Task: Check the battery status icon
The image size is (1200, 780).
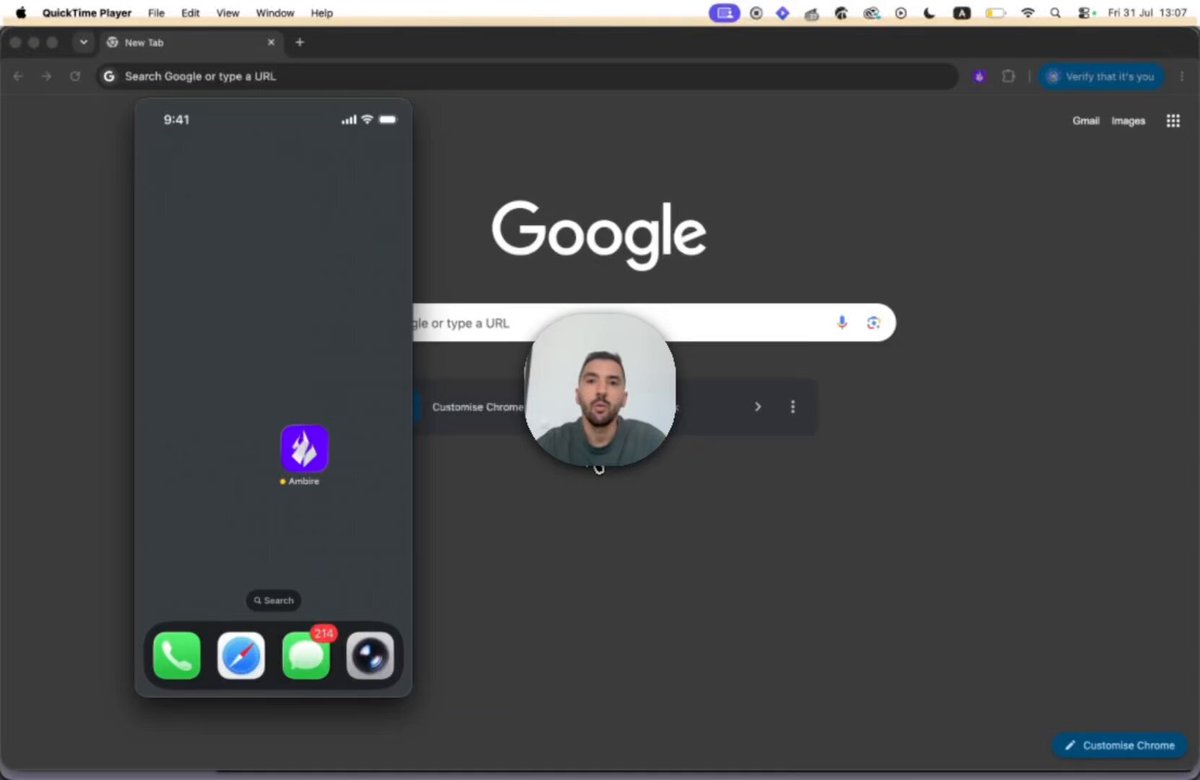Action: coord(996,13)
